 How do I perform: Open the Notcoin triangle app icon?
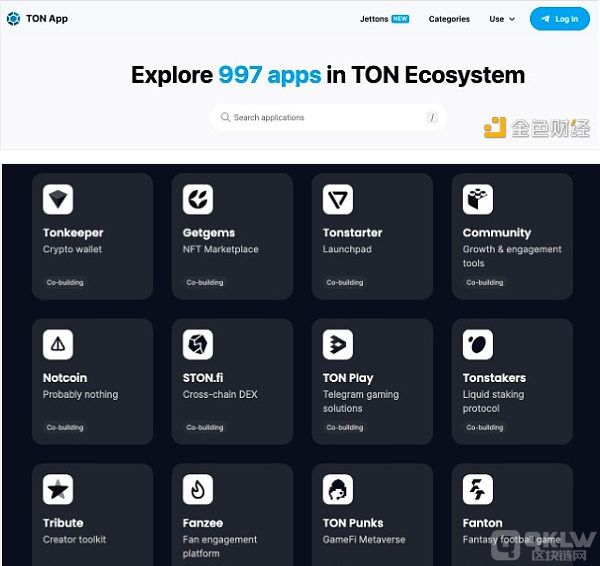tap(58, 344)
